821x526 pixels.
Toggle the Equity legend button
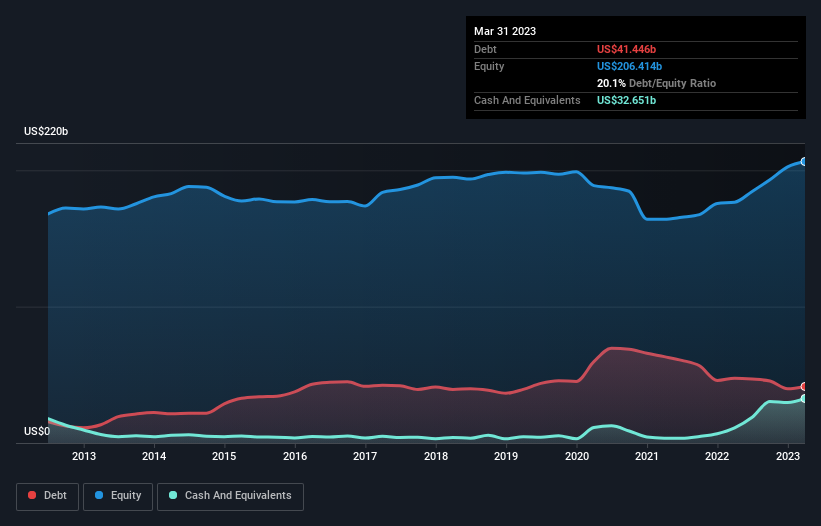pos(118,496)
